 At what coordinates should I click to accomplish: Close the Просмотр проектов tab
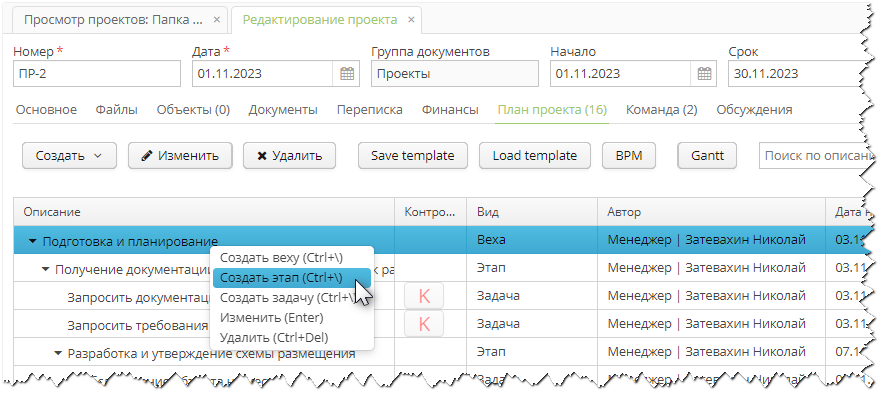point(217,20)
